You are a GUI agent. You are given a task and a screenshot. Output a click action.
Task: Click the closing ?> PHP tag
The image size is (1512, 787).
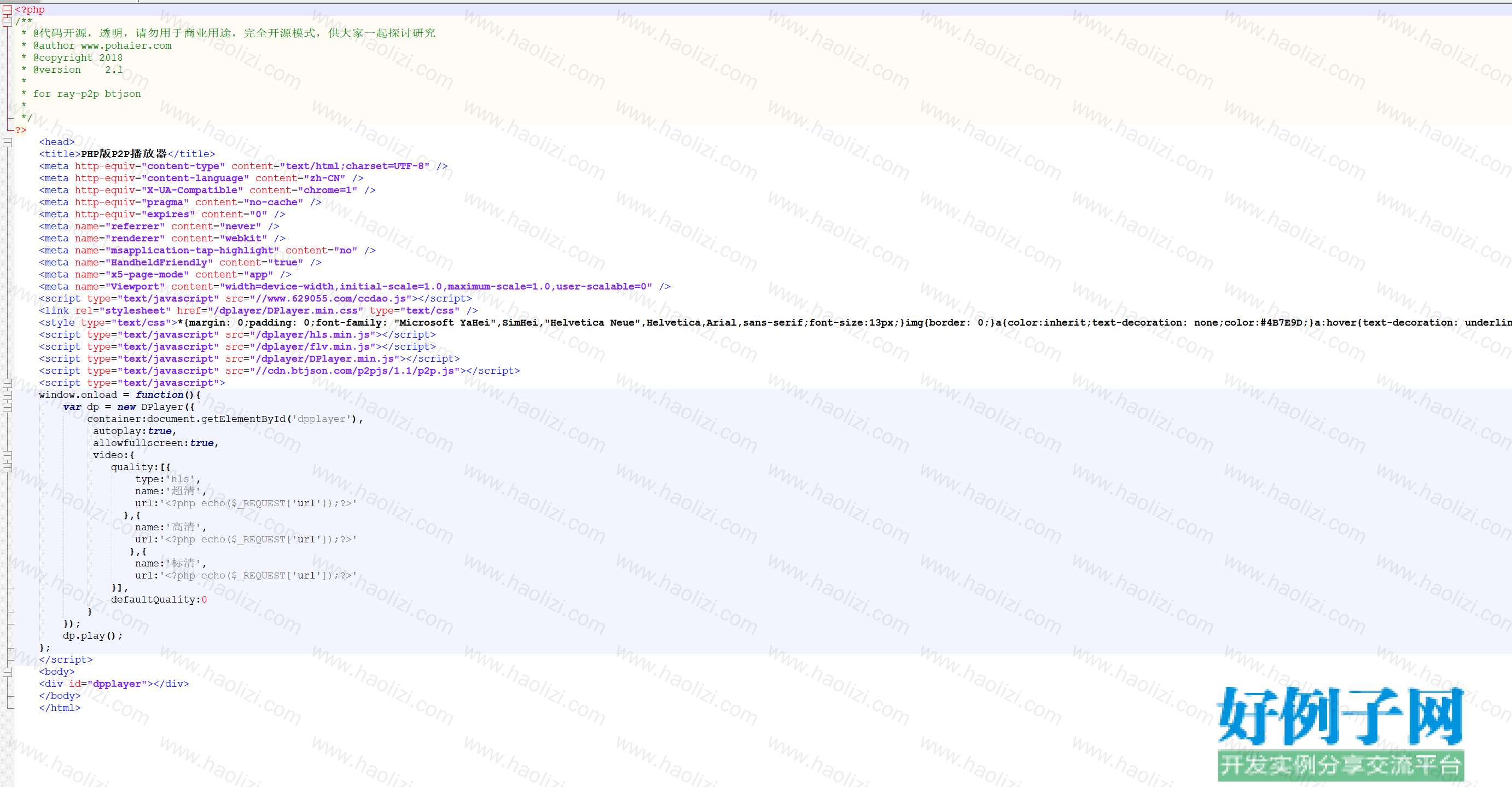tap(21, 130)
